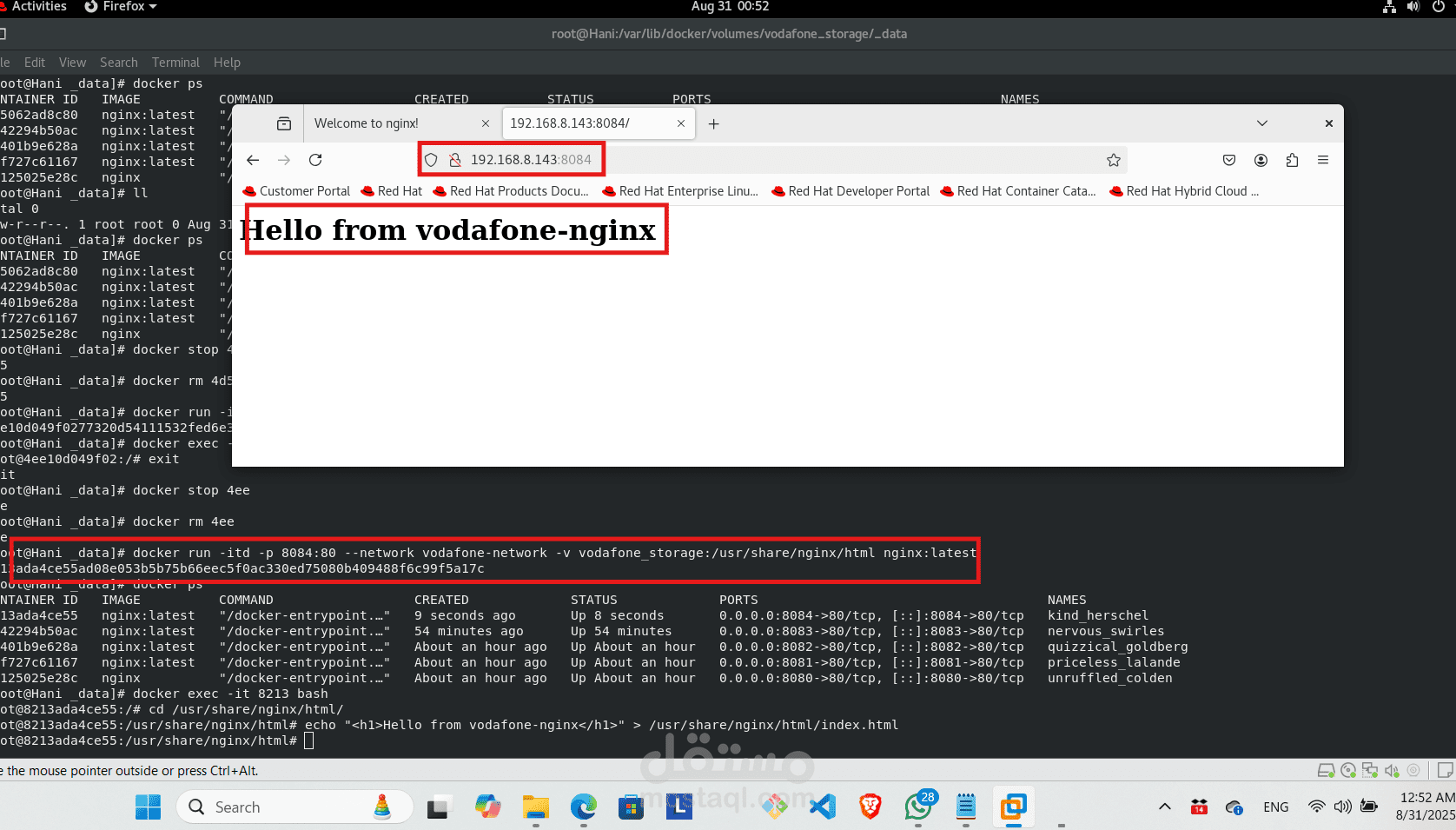Click the GNOME network status icon
The image size is (1456, 830).
click(x=1389, y=7)
